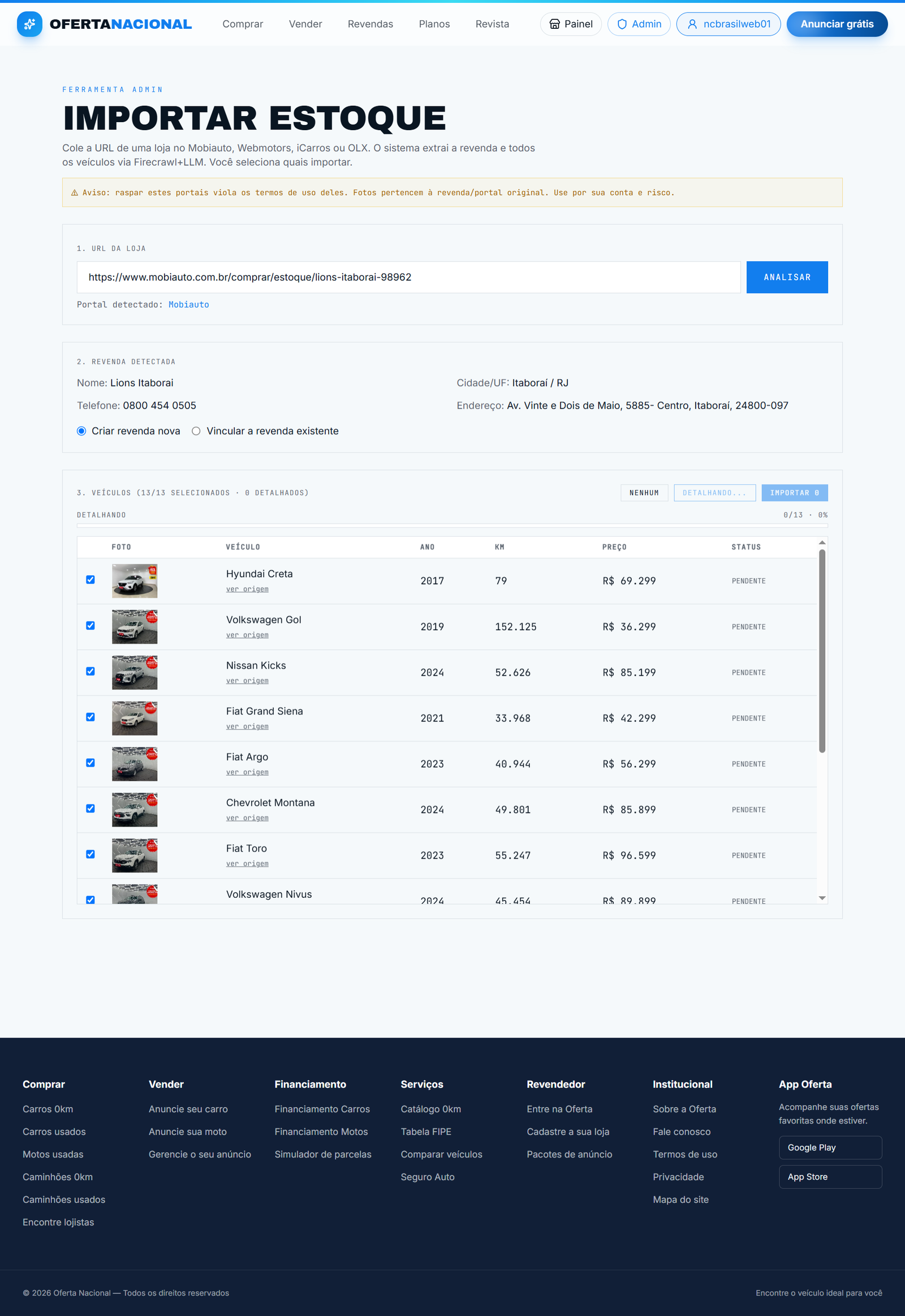Click the PENDENTE status for Fiat Toro
Screen dimensions: 905x1316
[x=748, y=855]
